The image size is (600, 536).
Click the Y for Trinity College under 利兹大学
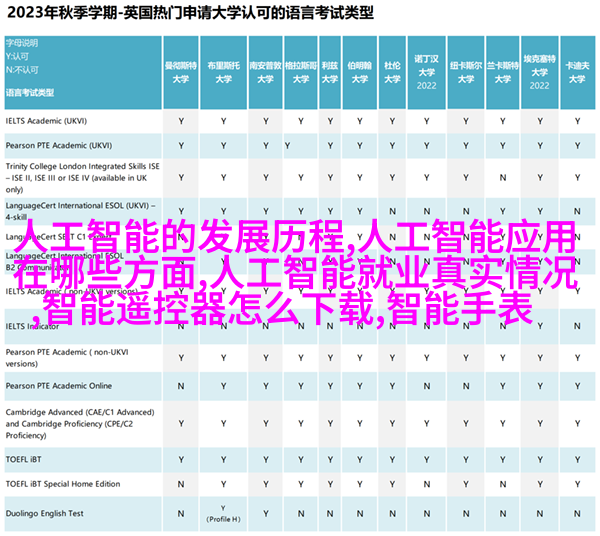[330, 178]
